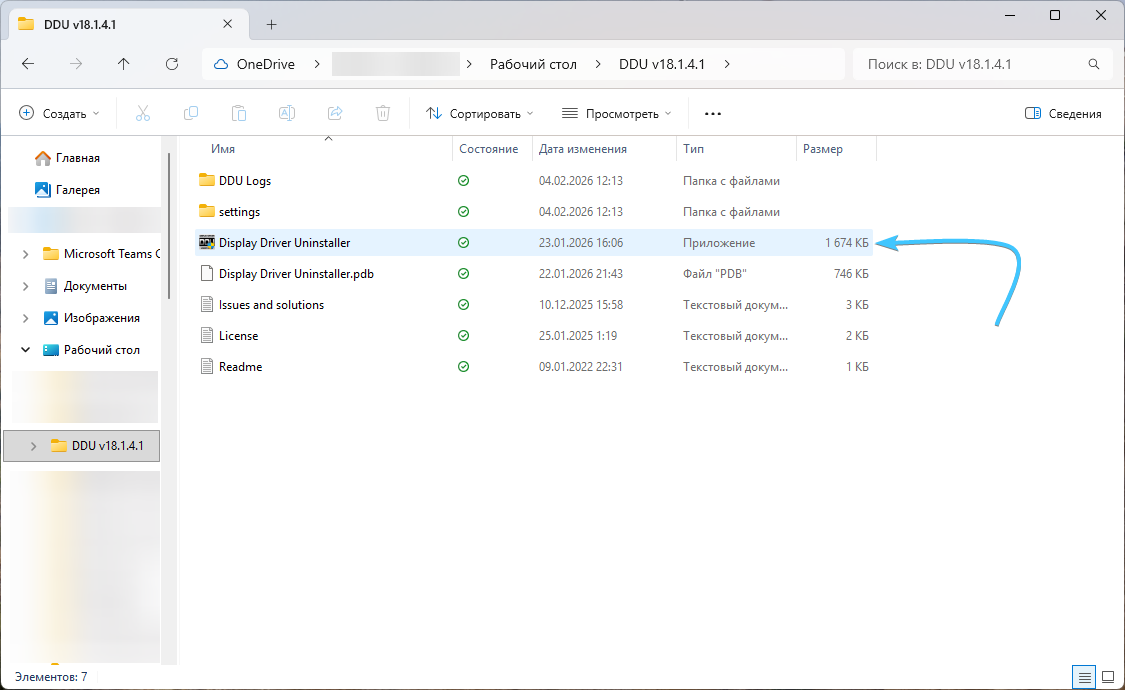Image resolution: width=1125 pixels, height=690 pixels.
Task: Click the Rename icon in toolbar
Action: [x=287, y=114]
